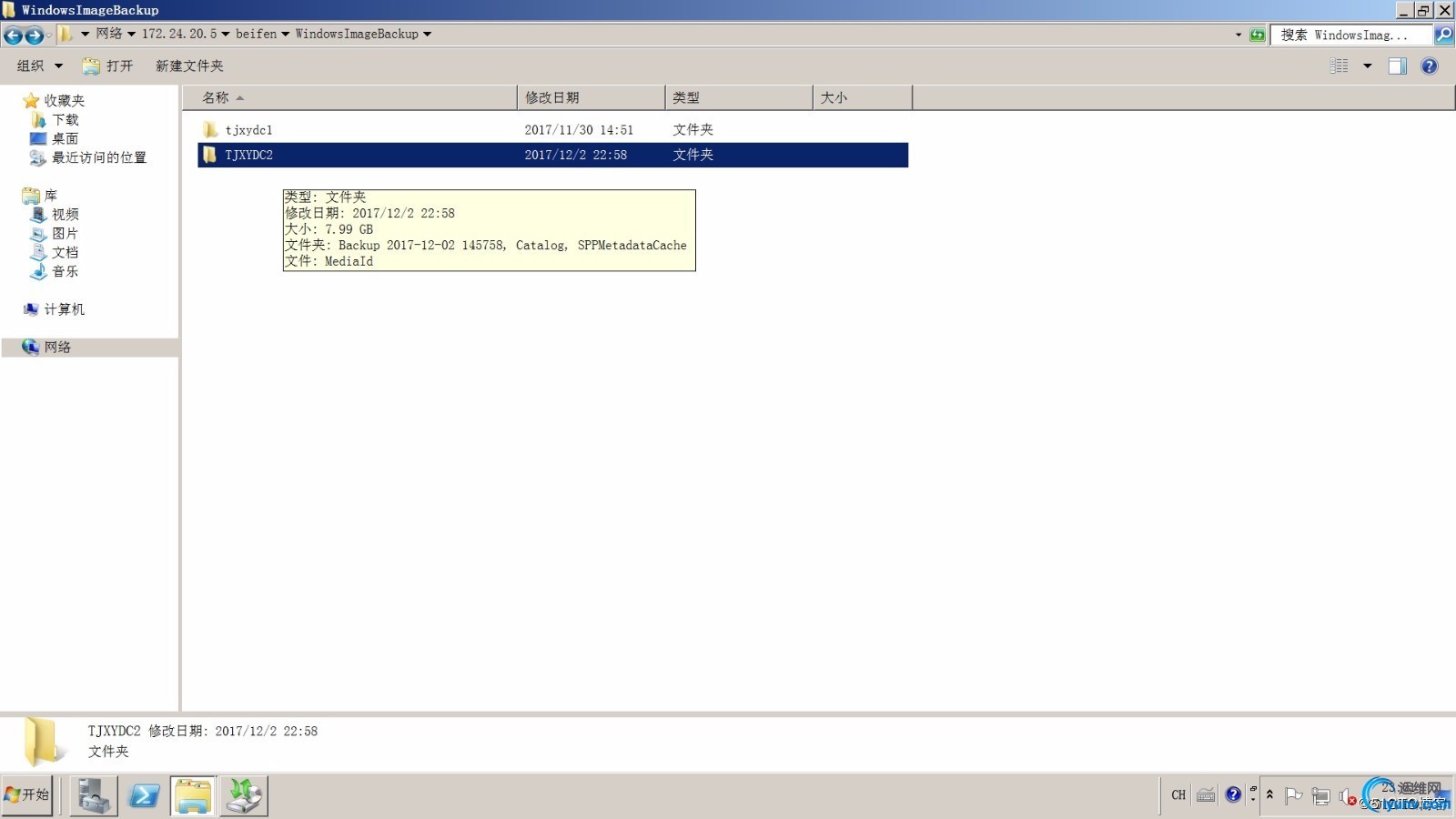Select 网络 breadcrumb in address bar
Image resolution: width=1456 pixels, height=819 pixels.
[109, 34]
